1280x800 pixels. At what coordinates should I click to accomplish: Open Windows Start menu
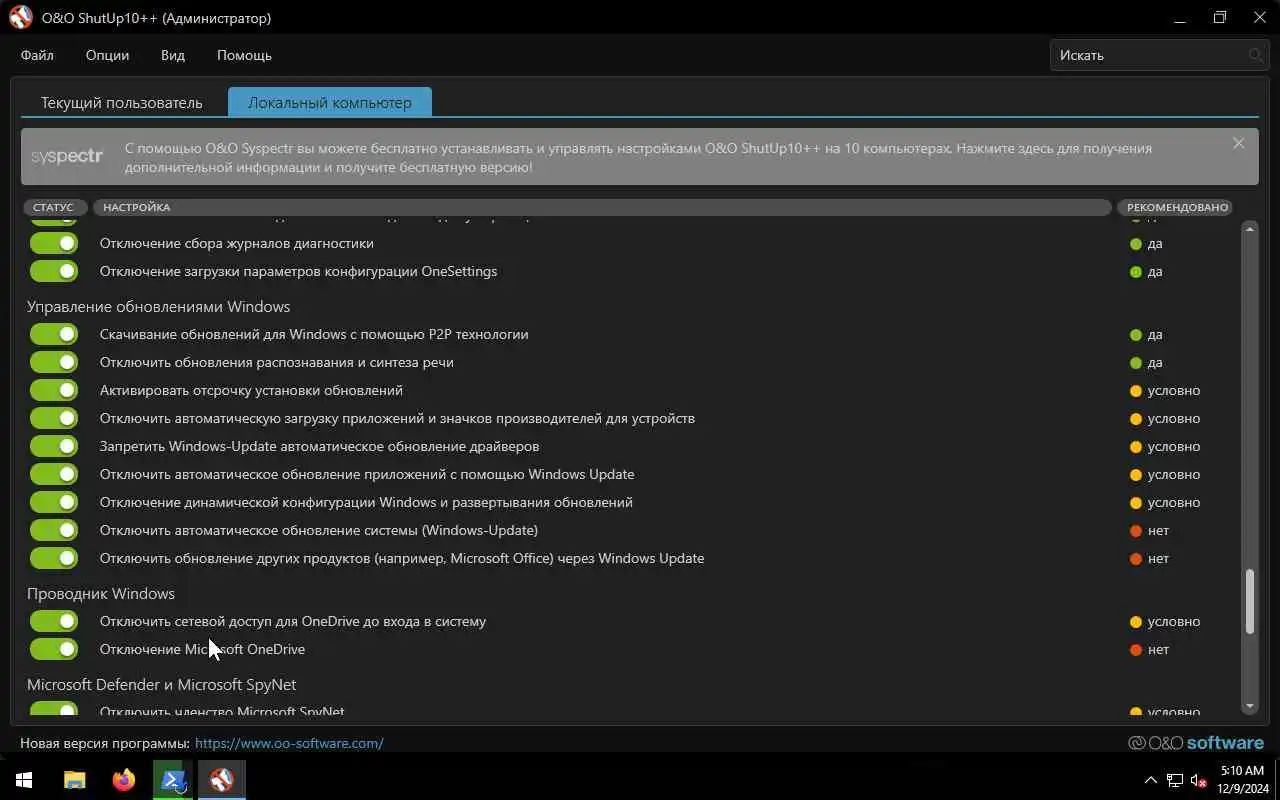(x=24, y=780)
